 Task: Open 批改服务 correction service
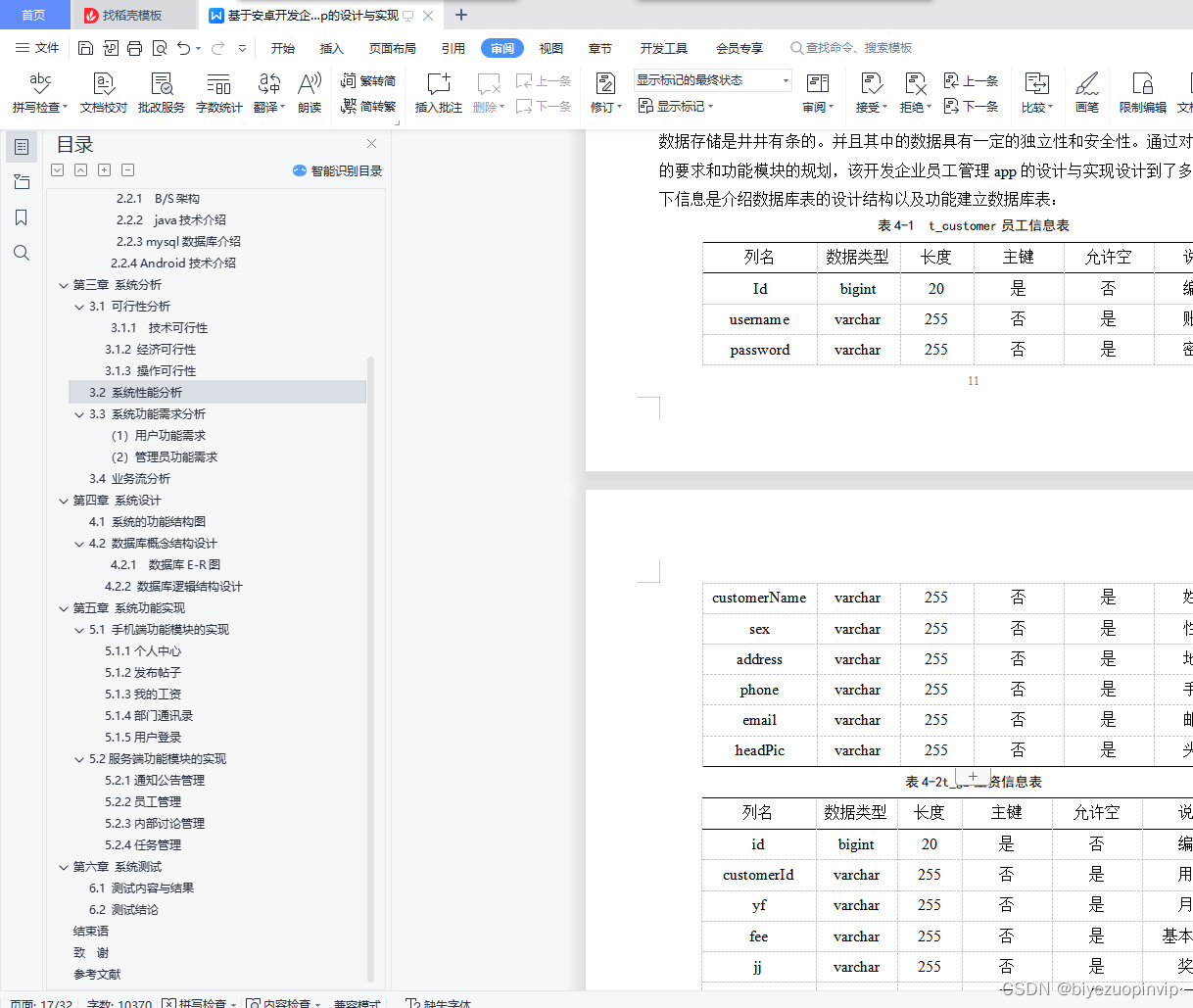click(x=162, y=93)
